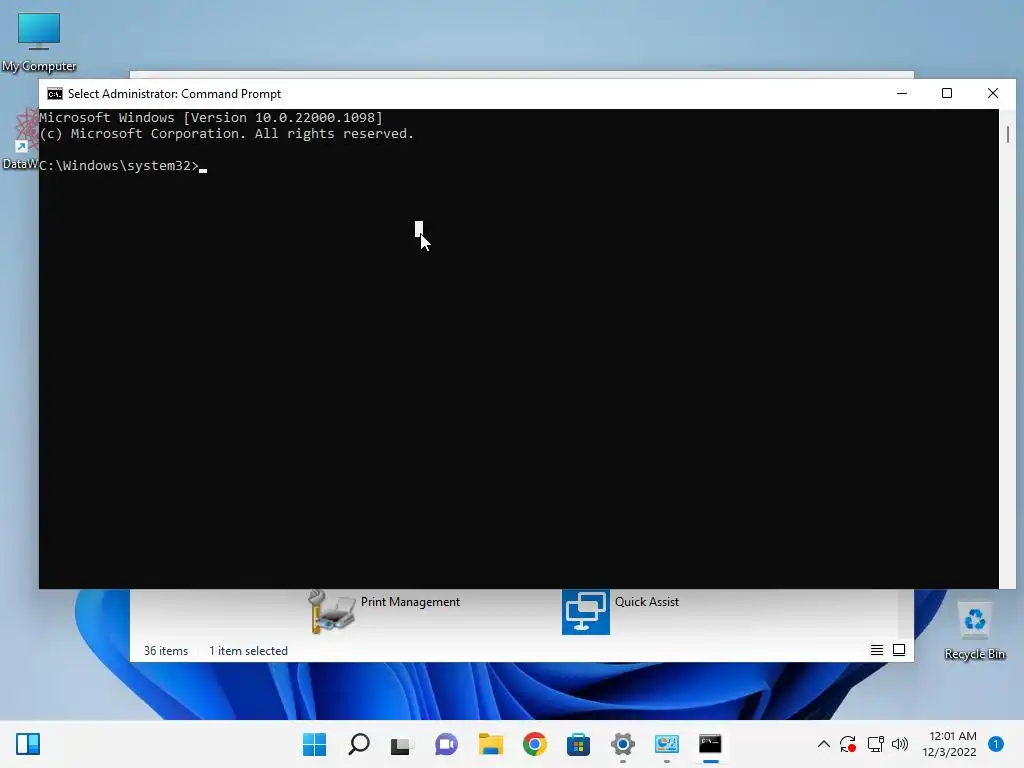Open the clock and date flyout

(949, 744)
